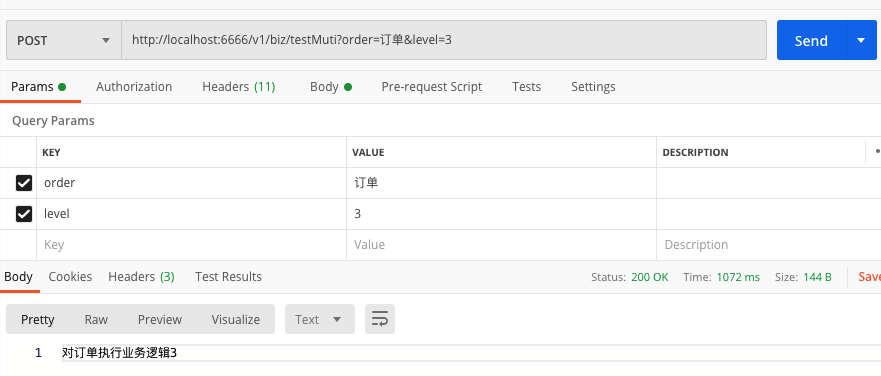Open the request Headers (11) tab
Viewport: 881px width, 376px height.
[x=239, y=87]
